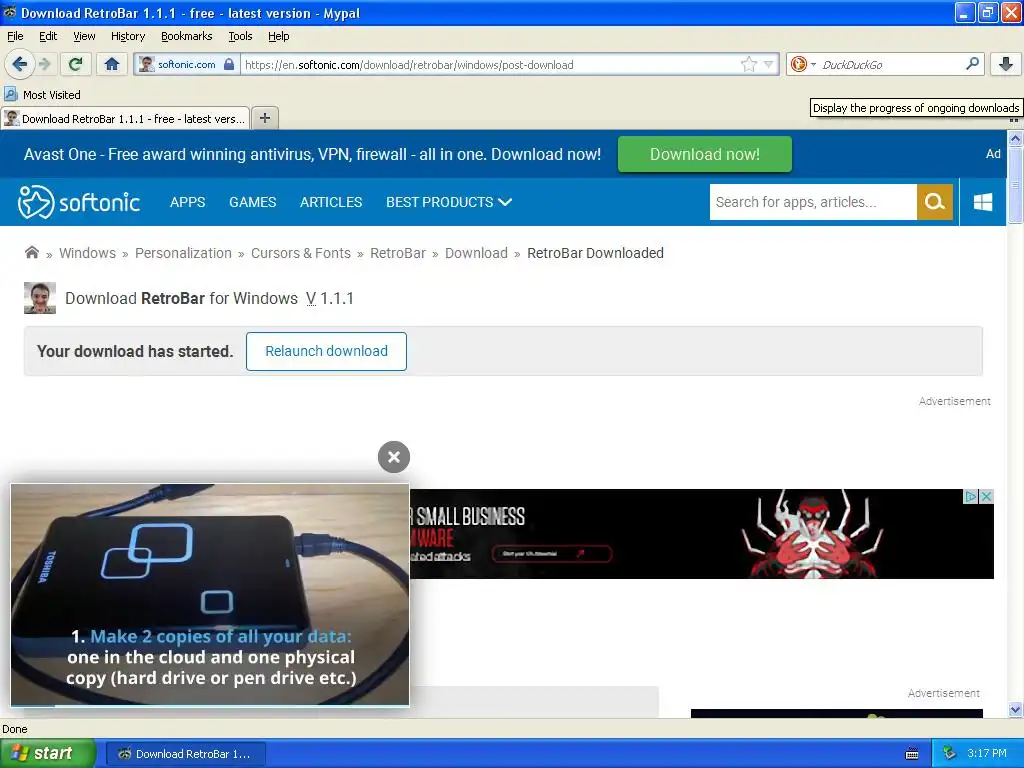Open the DuckDuckGo search engine selector
The image size is (1024, 768).
803,64
